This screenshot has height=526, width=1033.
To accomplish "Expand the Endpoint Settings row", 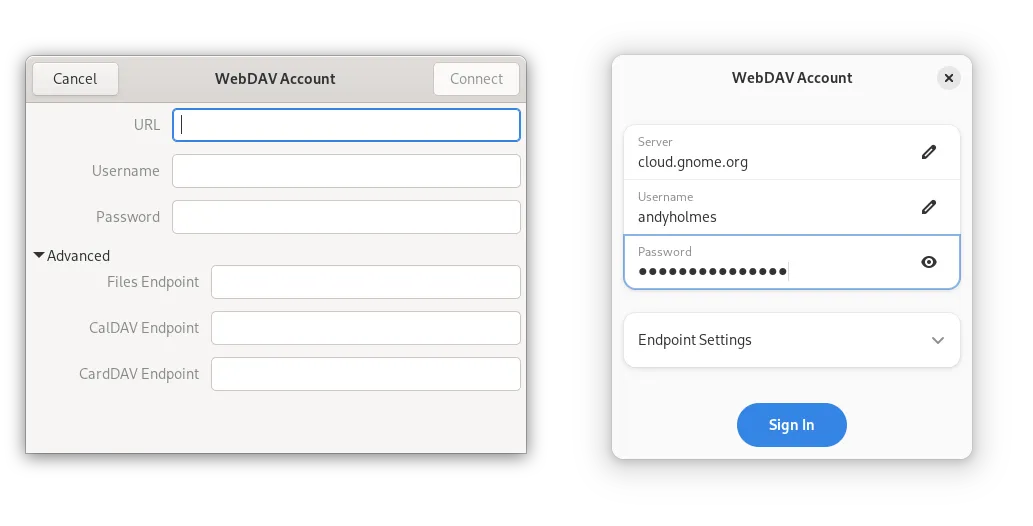I will tap(790, 340).
